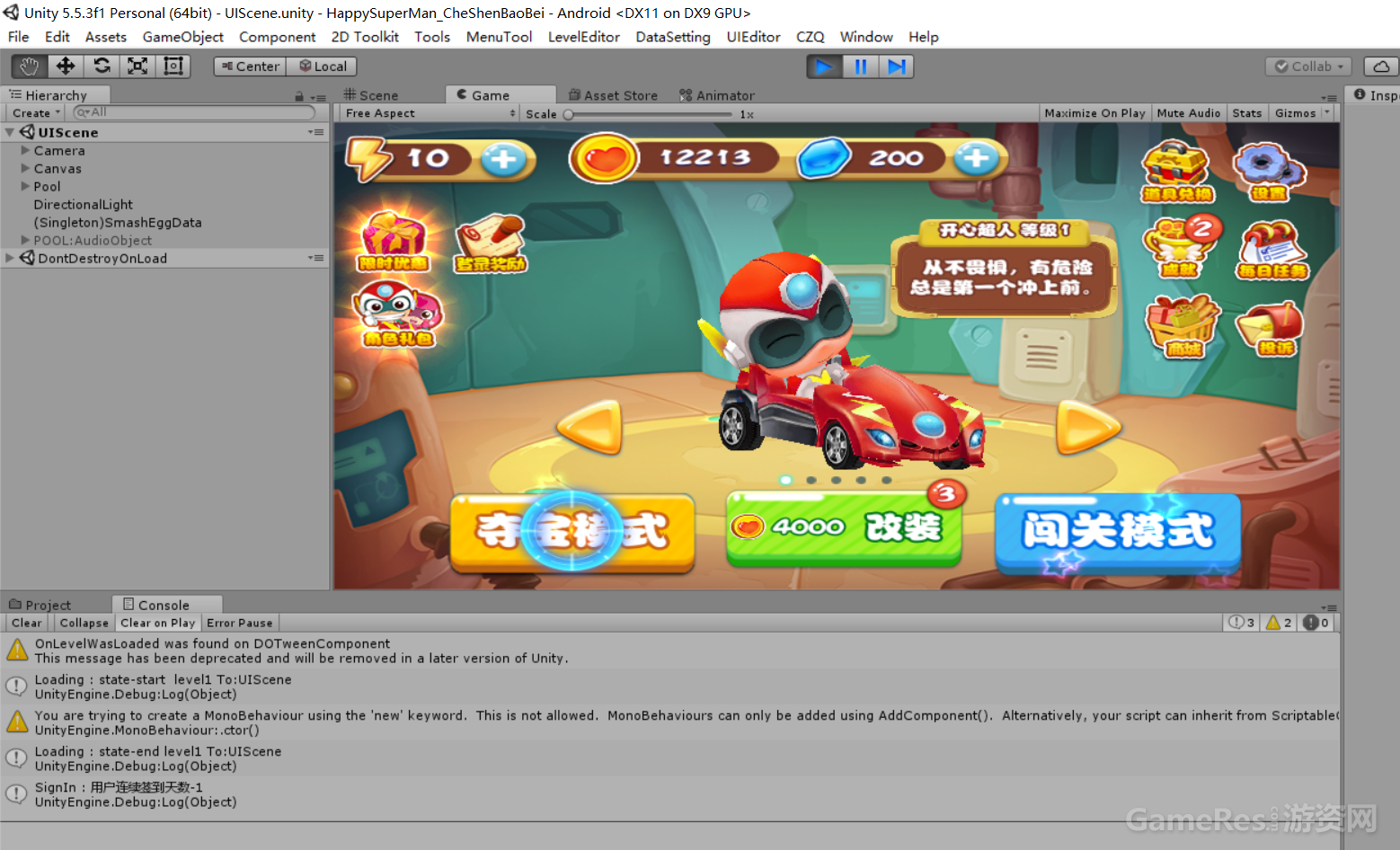
Task: Open the Collab dropdown
Action: coord(1308,66)
